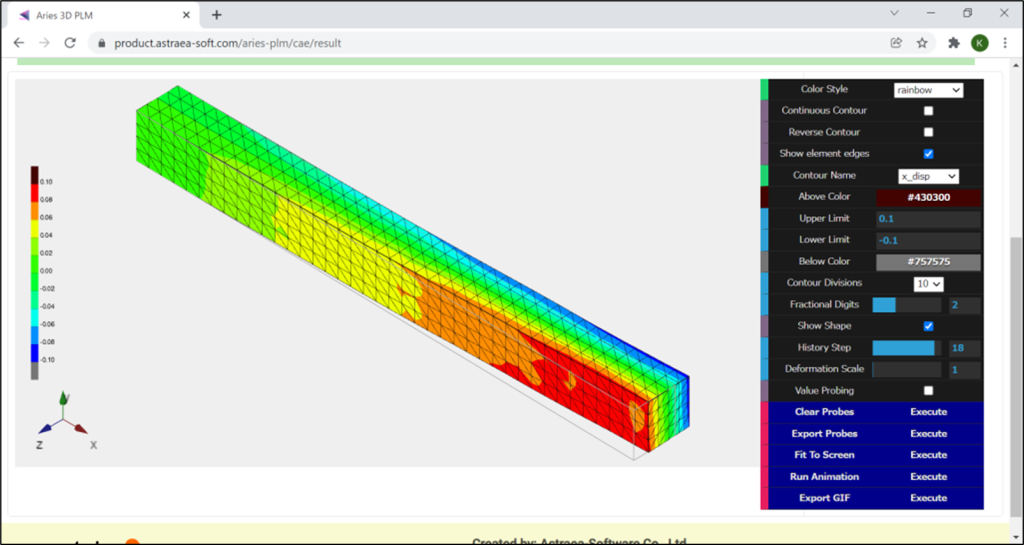
Task: Click the browser forward arrow
Action: coord(44,43)
